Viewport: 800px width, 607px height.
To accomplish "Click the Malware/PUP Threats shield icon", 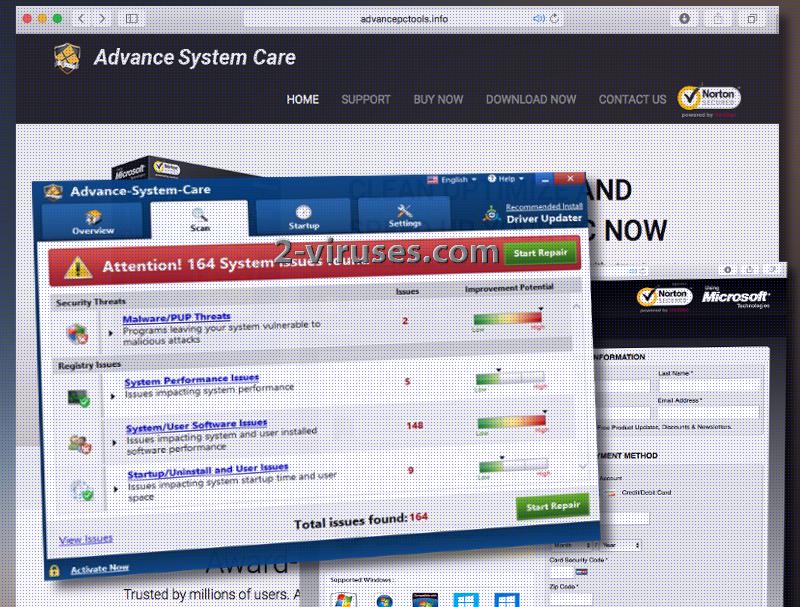I will [x=78, y=334].
